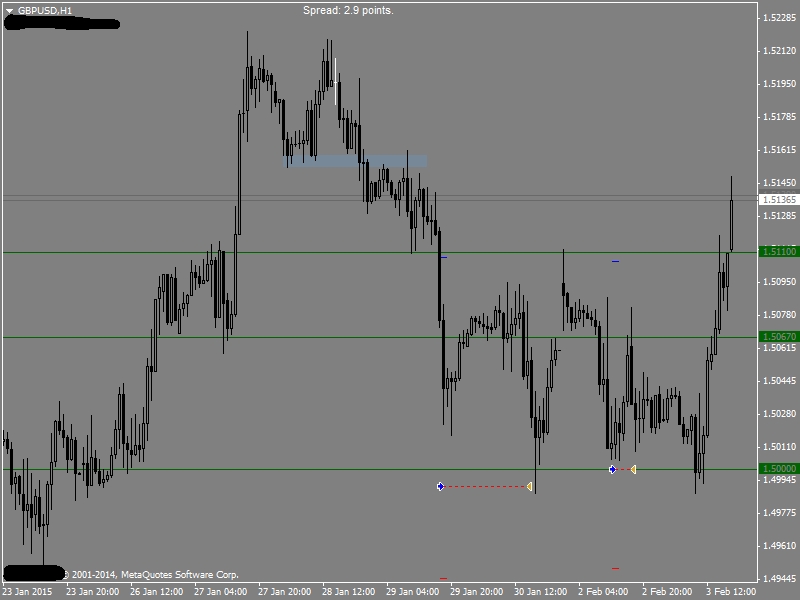Click the 1.51615 value on the price axis

point(779,150)
